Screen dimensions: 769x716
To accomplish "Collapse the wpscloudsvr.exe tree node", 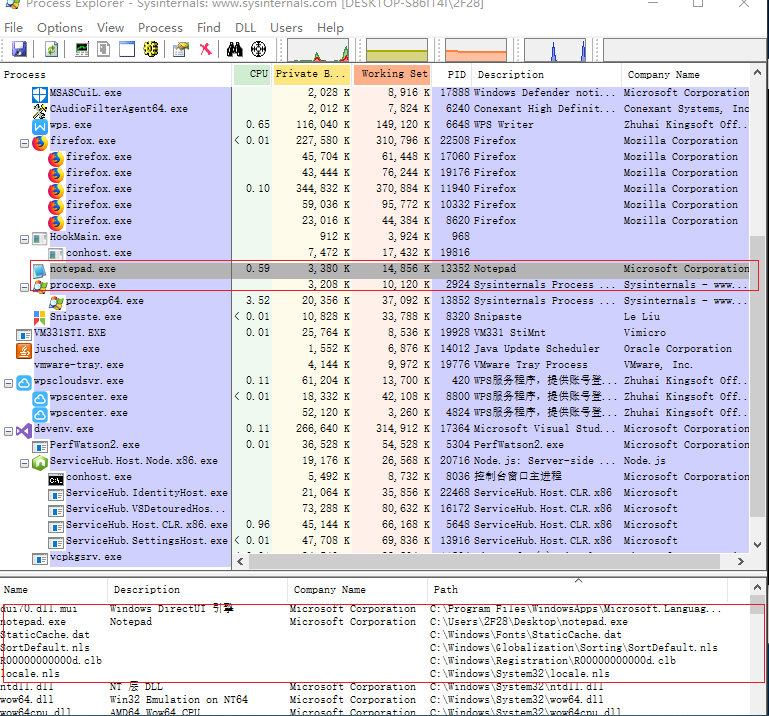I will pyautogui.click(x=8, y=384).
